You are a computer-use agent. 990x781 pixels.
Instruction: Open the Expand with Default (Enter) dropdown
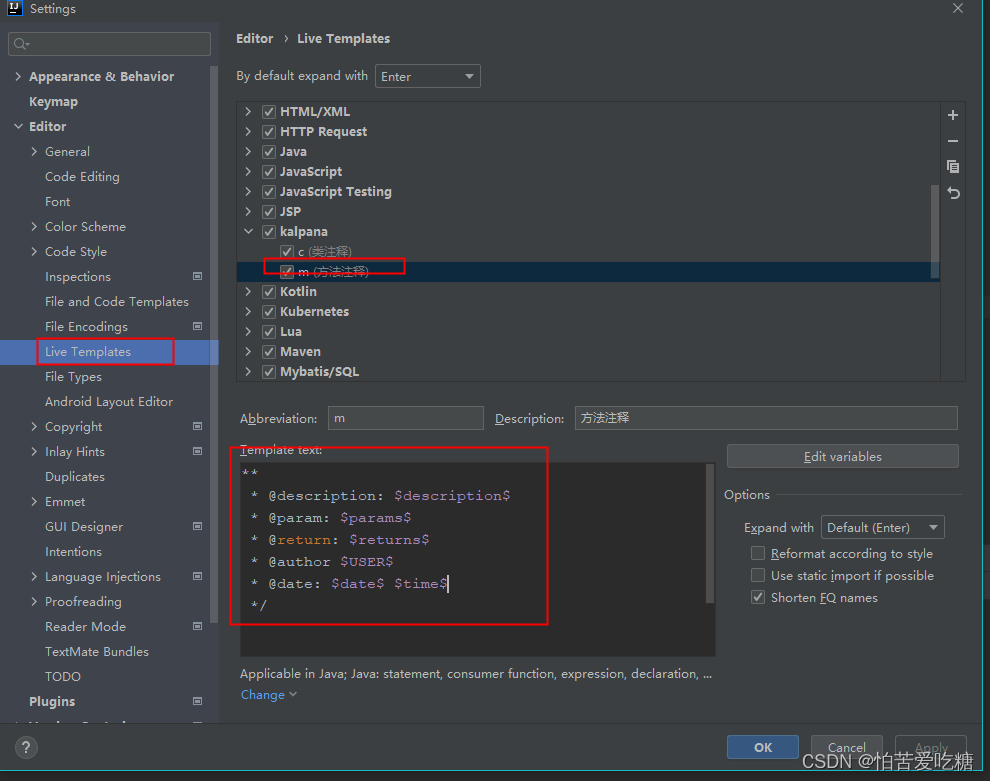point(882,527)
